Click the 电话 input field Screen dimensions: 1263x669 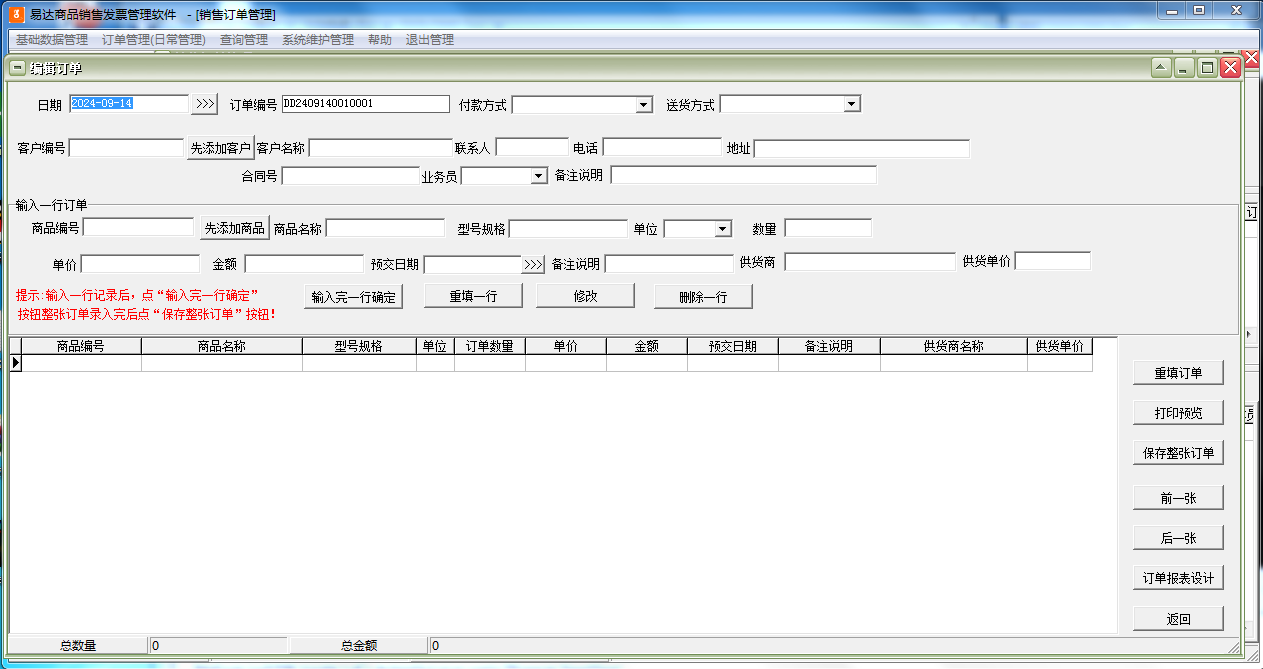(x=662, y=148)
